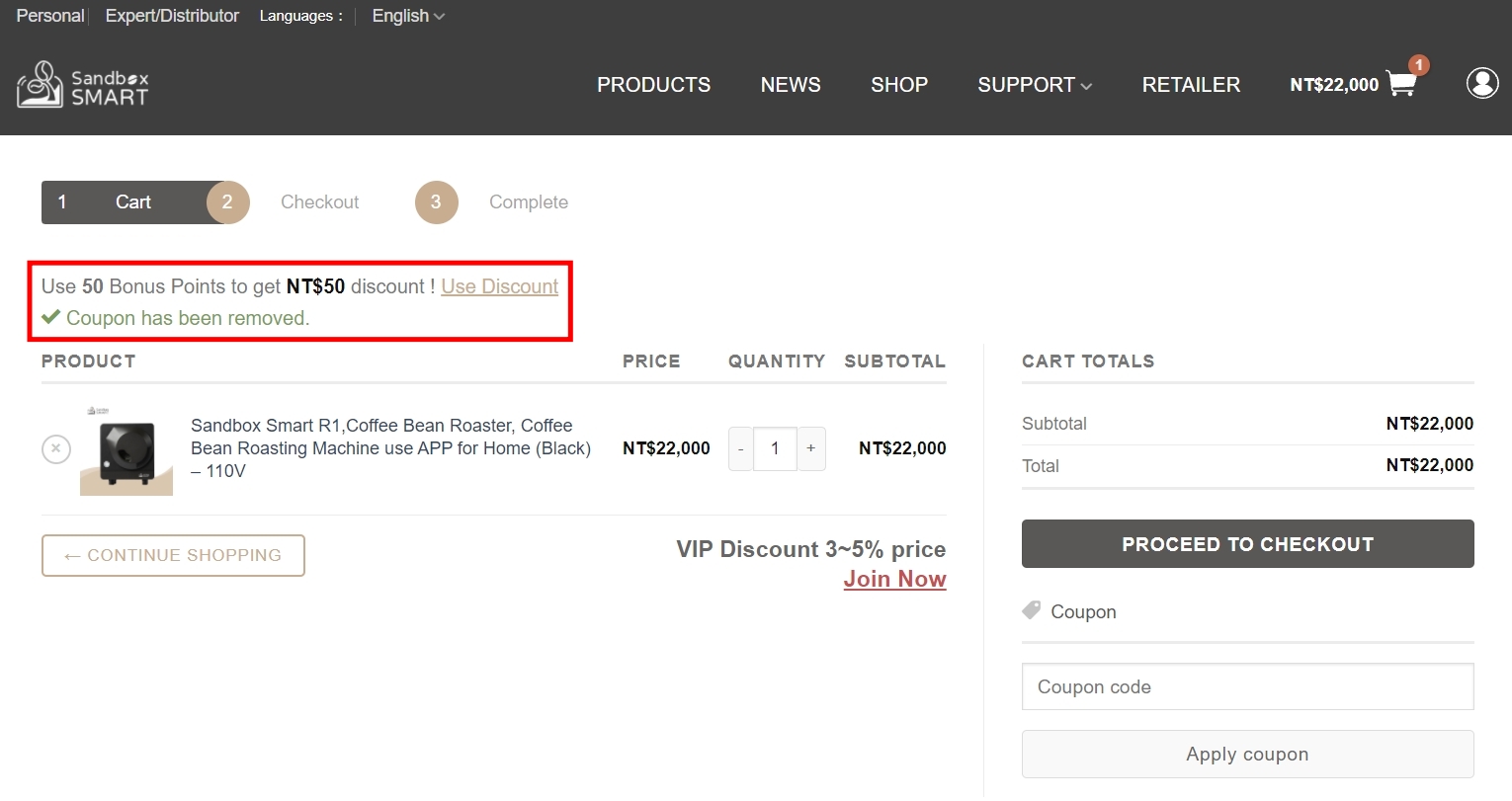The width and height of the screenshot is (1512, 801).
Task: Click the 'Checkout' step label
Action: pos(319,202)
